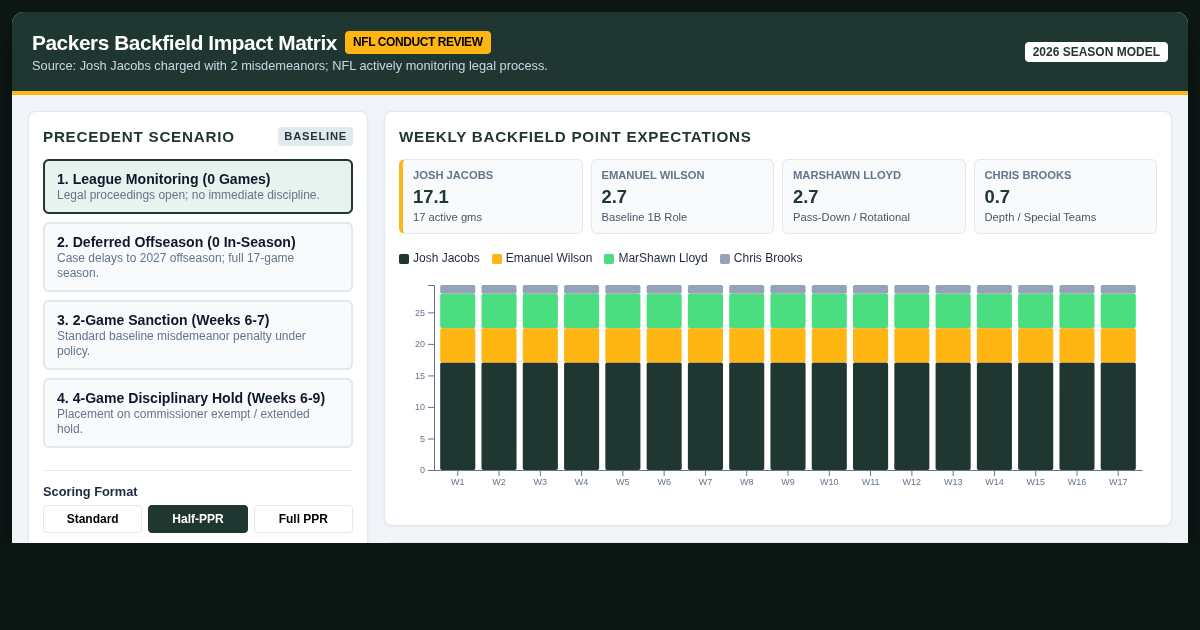Click the W15 stacked bar
The width and height of the screenshot is (1200, 630).
click(1035, 378)
